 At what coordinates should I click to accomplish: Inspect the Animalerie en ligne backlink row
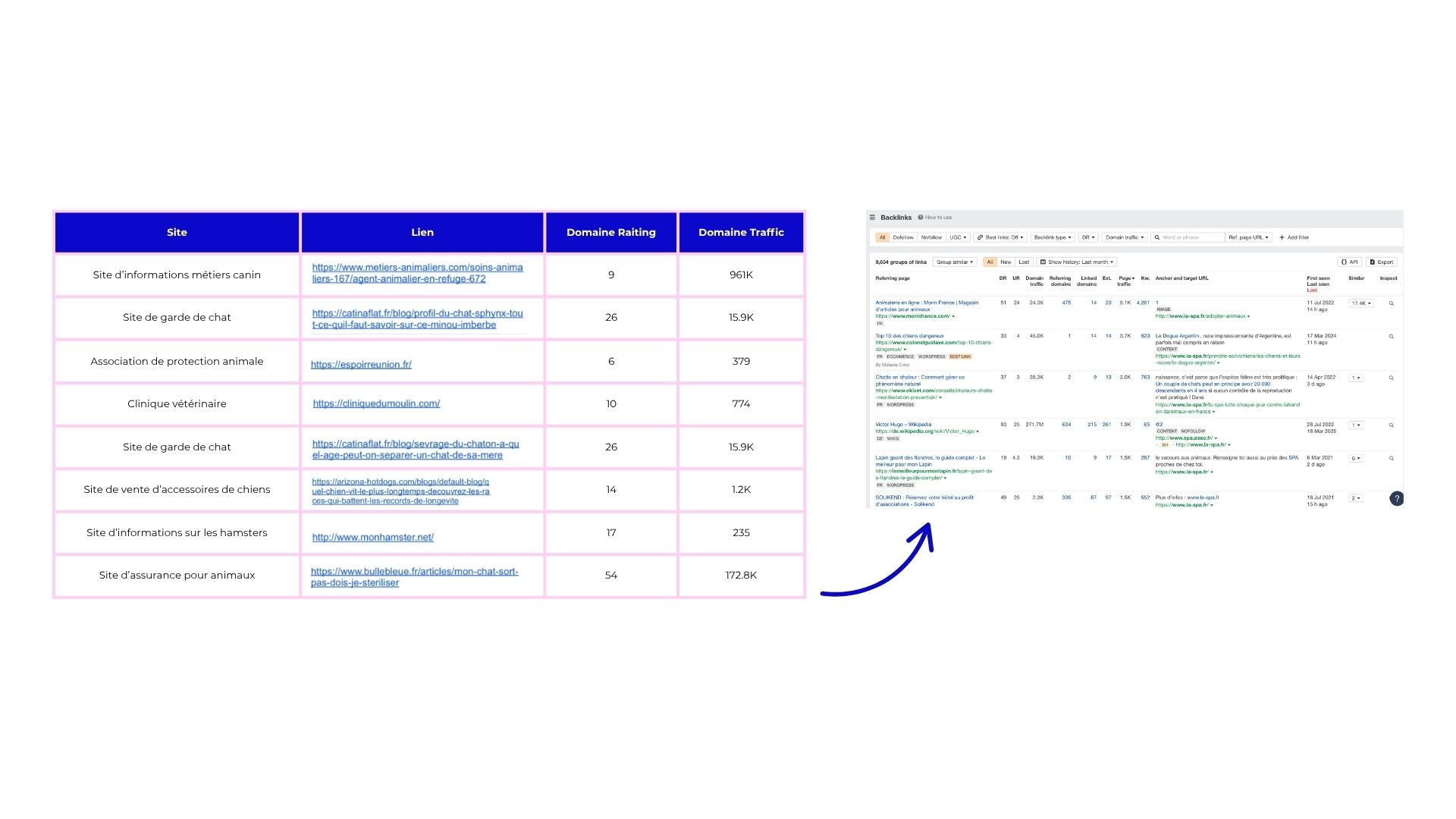(1391, 303)
